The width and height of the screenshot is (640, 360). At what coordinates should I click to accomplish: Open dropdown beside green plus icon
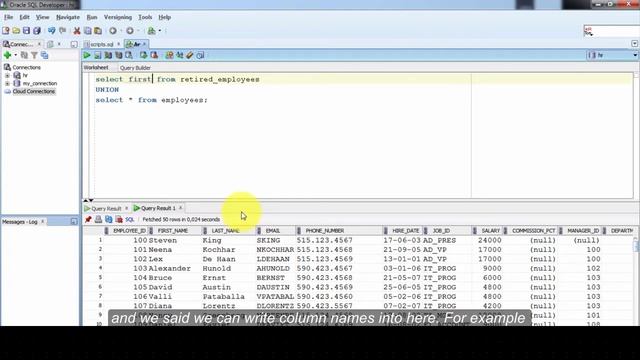coord(16,55)
